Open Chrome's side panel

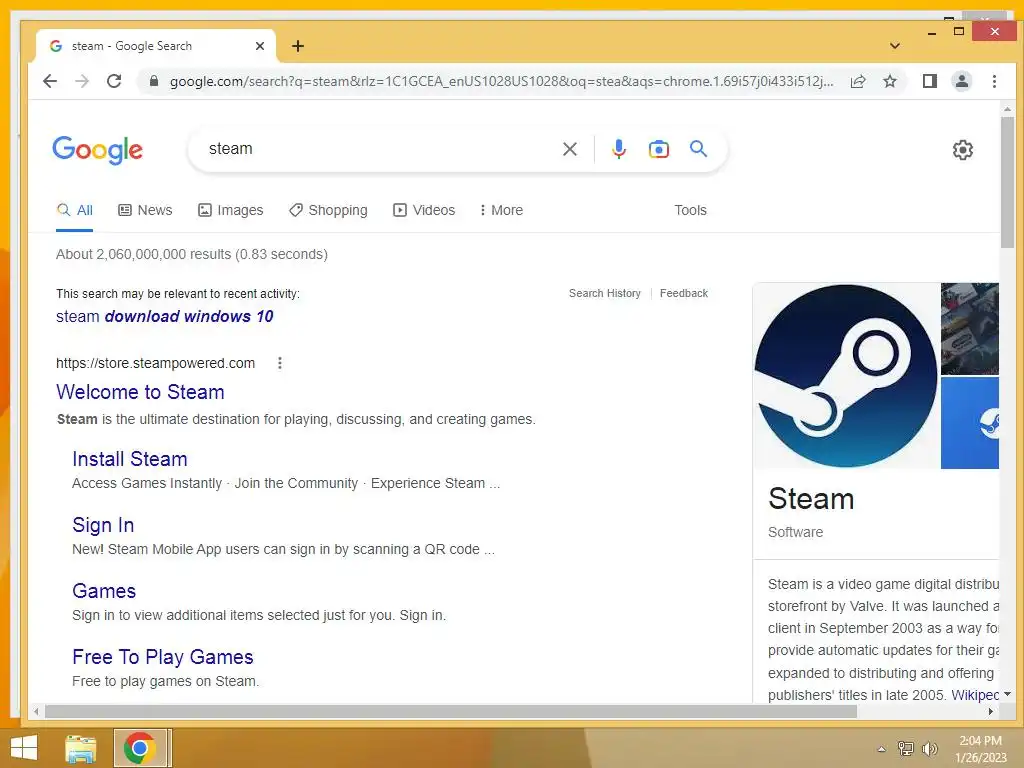(x=929, y=81)
